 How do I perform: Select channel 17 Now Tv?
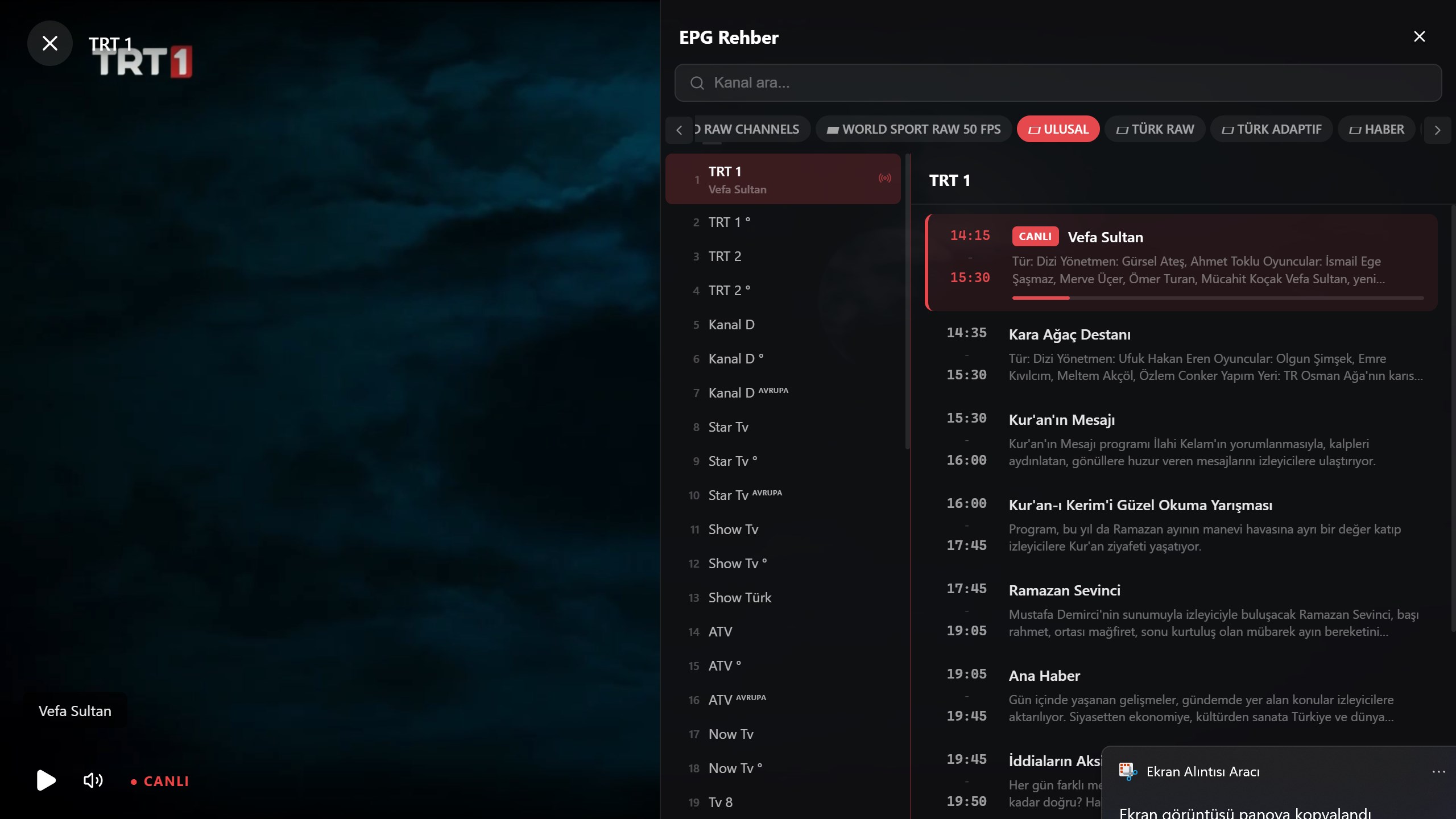pos(783,734)
